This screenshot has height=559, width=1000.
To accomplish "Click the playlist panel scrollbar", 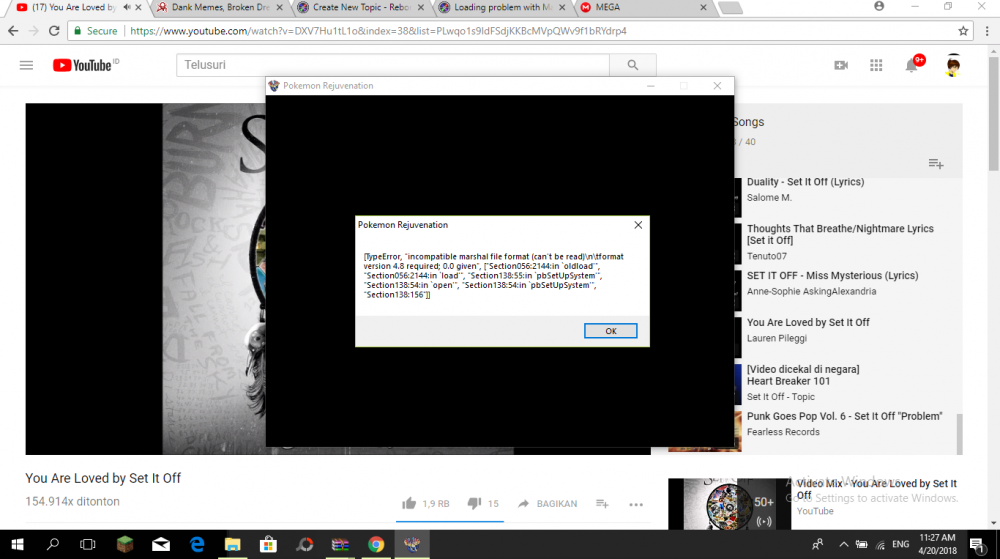I will coord(959,432).
